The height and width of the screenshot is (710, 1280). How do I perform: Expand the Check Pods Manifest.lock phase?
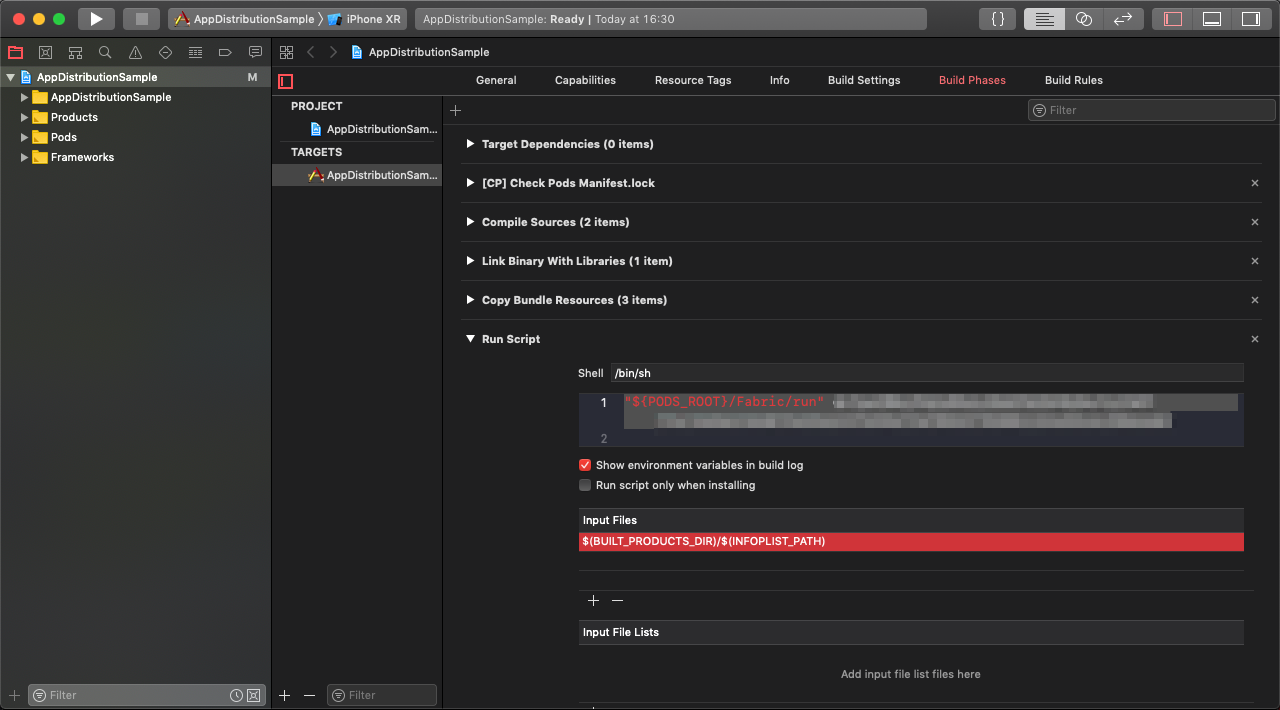click(470, 183)
